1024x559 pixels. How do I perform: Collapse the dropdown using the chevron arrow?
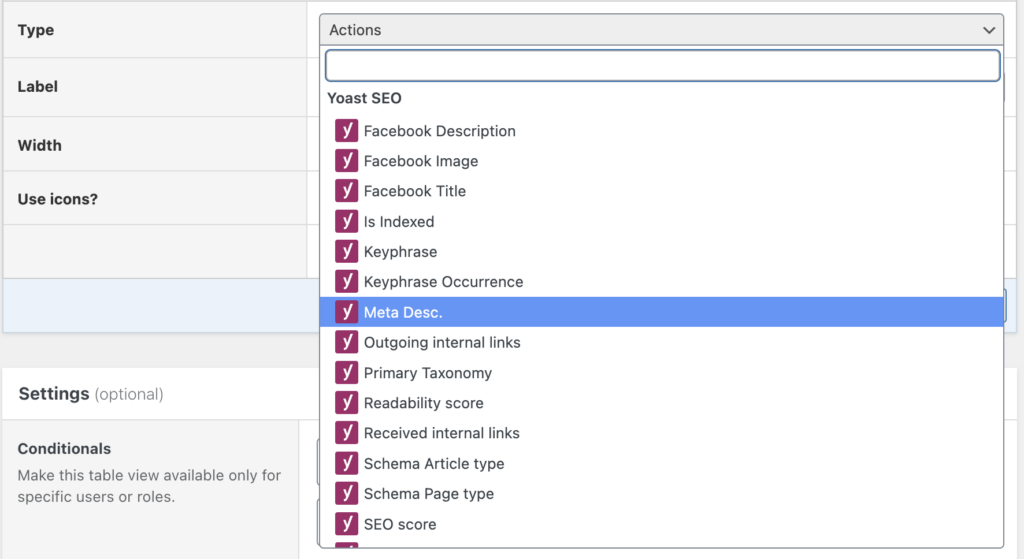tap(989, 30)
